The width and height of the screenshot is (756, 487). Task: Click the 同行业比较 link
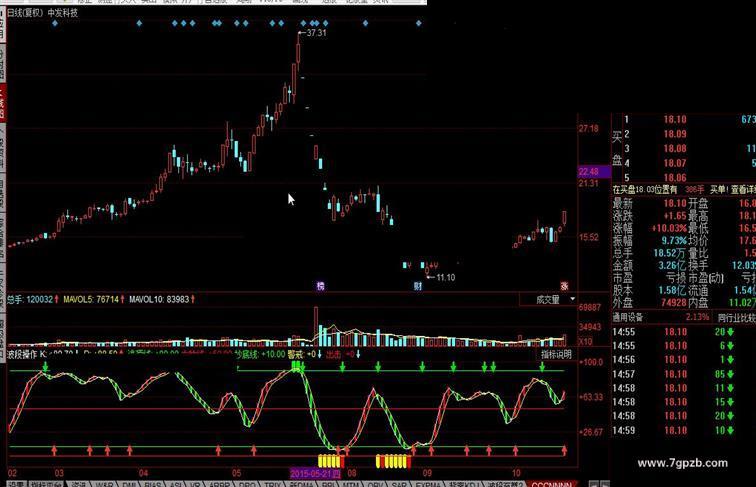[736, 317]
